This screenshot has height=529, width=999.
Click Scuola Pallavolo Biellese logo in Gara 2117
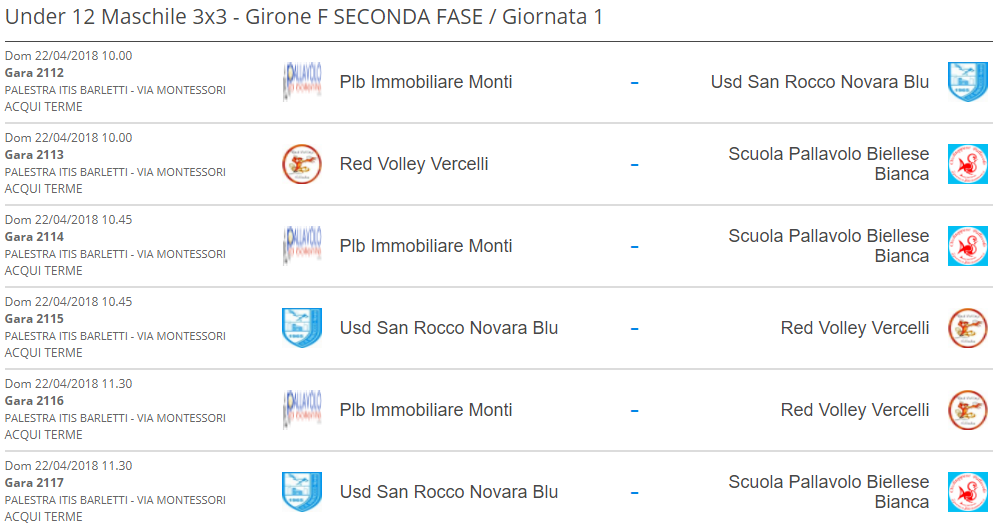point(968,491)
